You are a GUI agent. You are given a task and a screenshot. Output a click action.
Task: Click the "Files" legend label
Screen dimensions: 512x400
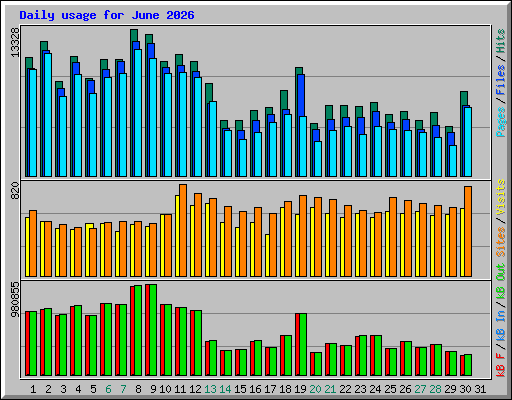(x=501, y=80)
